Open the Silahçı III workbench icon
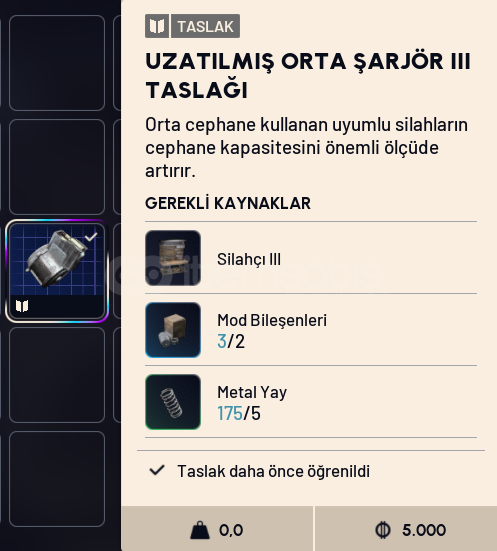 173,258
